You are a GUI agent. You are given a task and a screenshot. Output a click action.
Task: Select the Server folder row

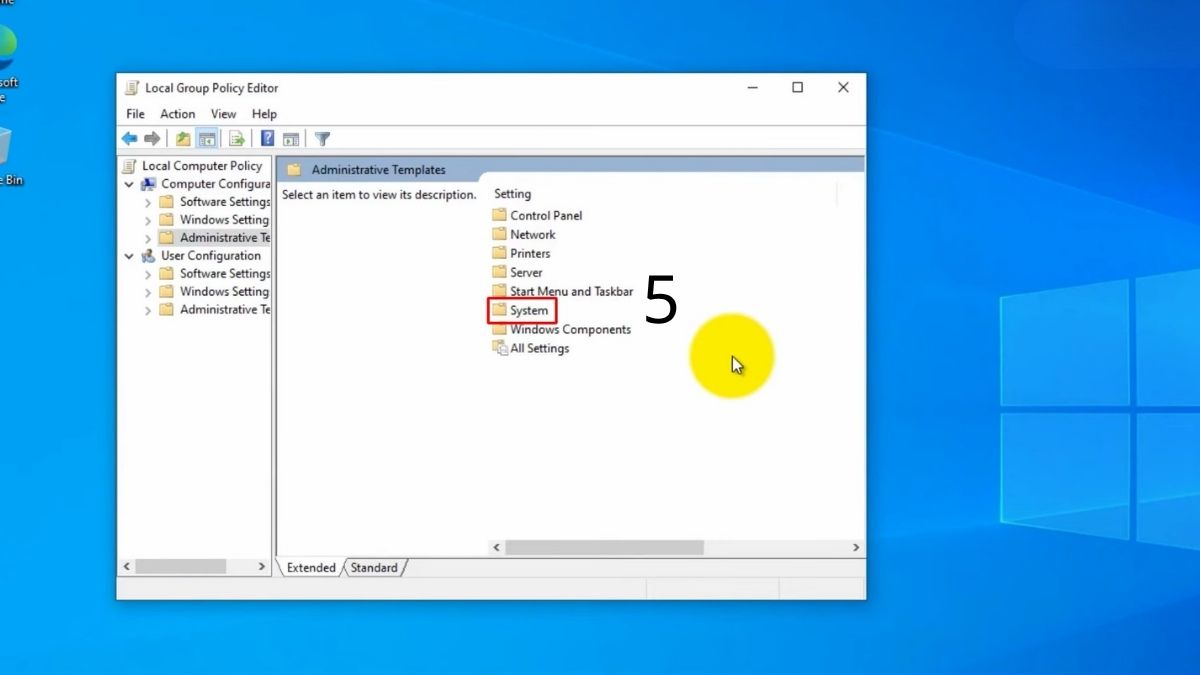coord(526,272)
